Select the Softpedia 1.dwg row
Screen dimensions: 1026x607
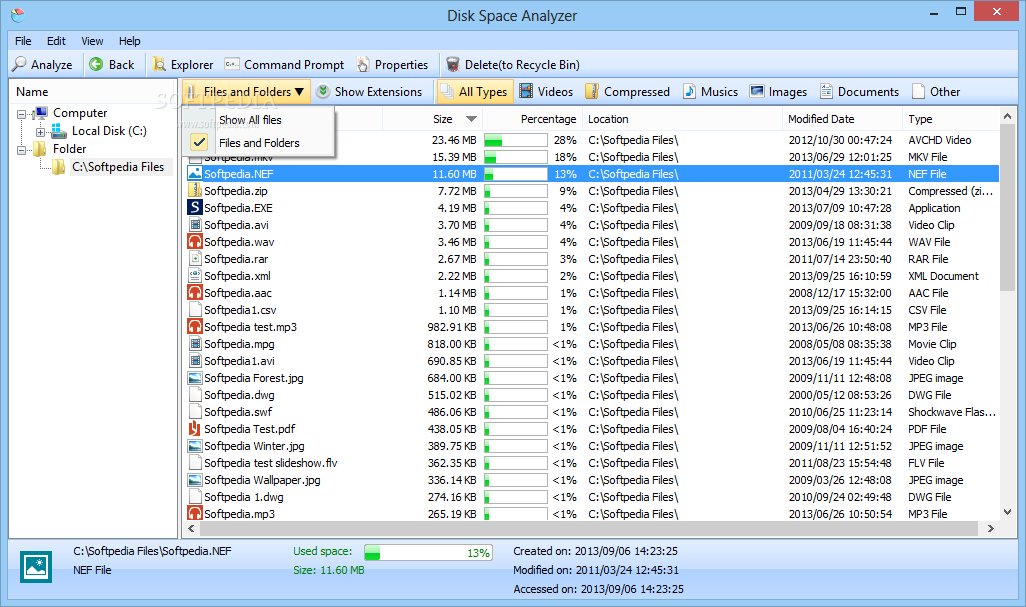pyautogui.click(x=592, y=497)
